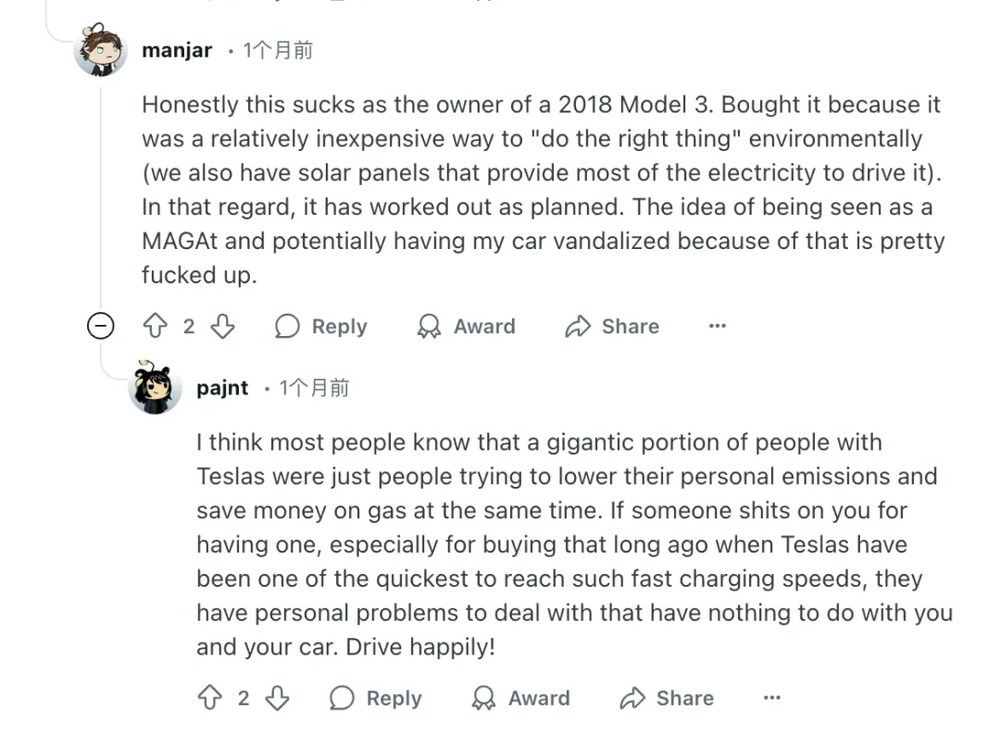Viewport: 1000px width, 747px height.
Task: Open more options for pajnt's reply
Action: [771, 698]
